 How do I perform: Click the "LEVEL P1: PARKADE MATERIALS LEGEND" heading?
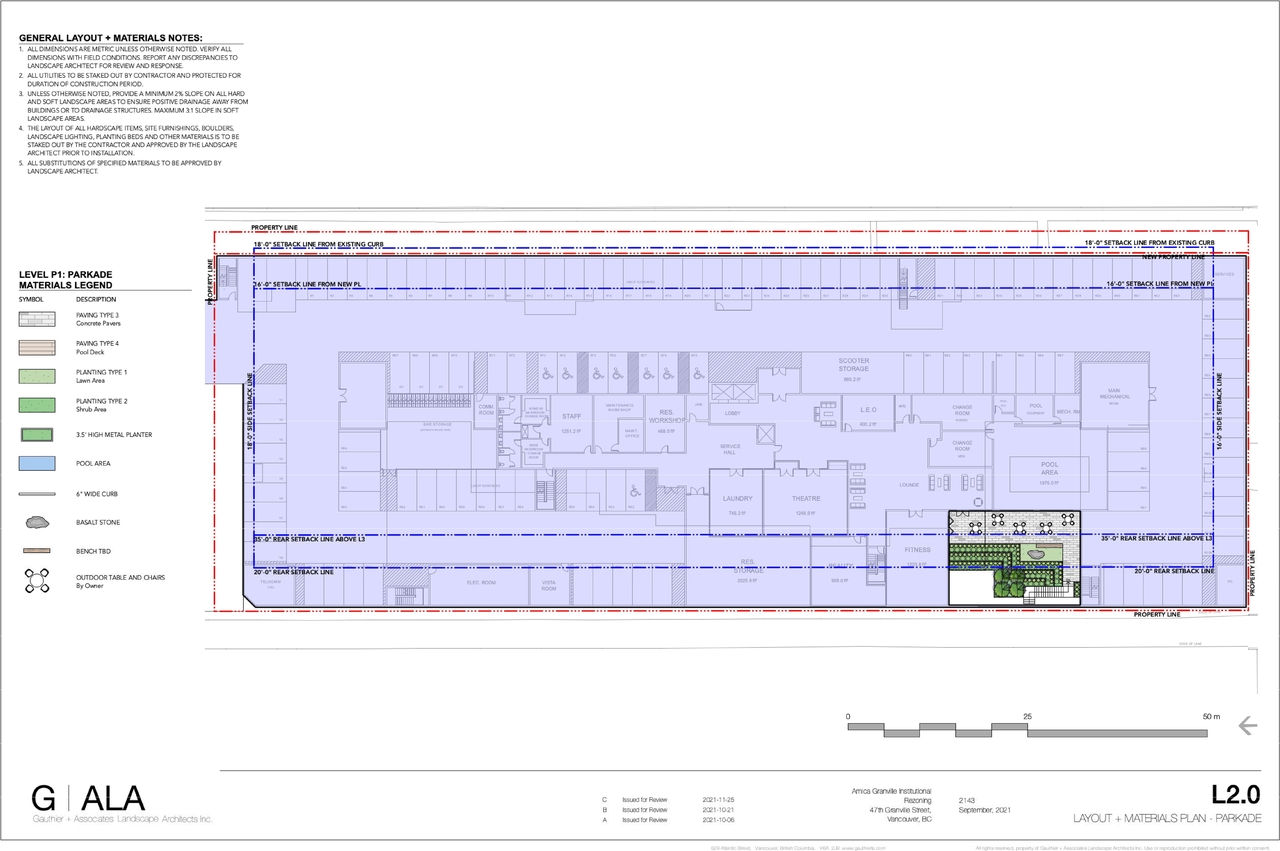tap(66, 280)
